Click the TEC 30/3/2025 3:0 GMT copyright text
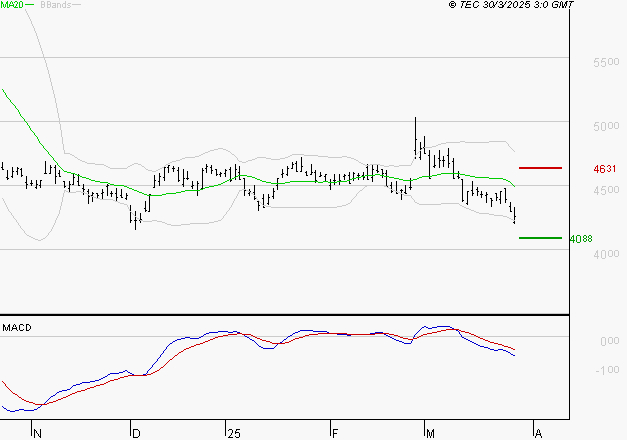 point(511,5)
